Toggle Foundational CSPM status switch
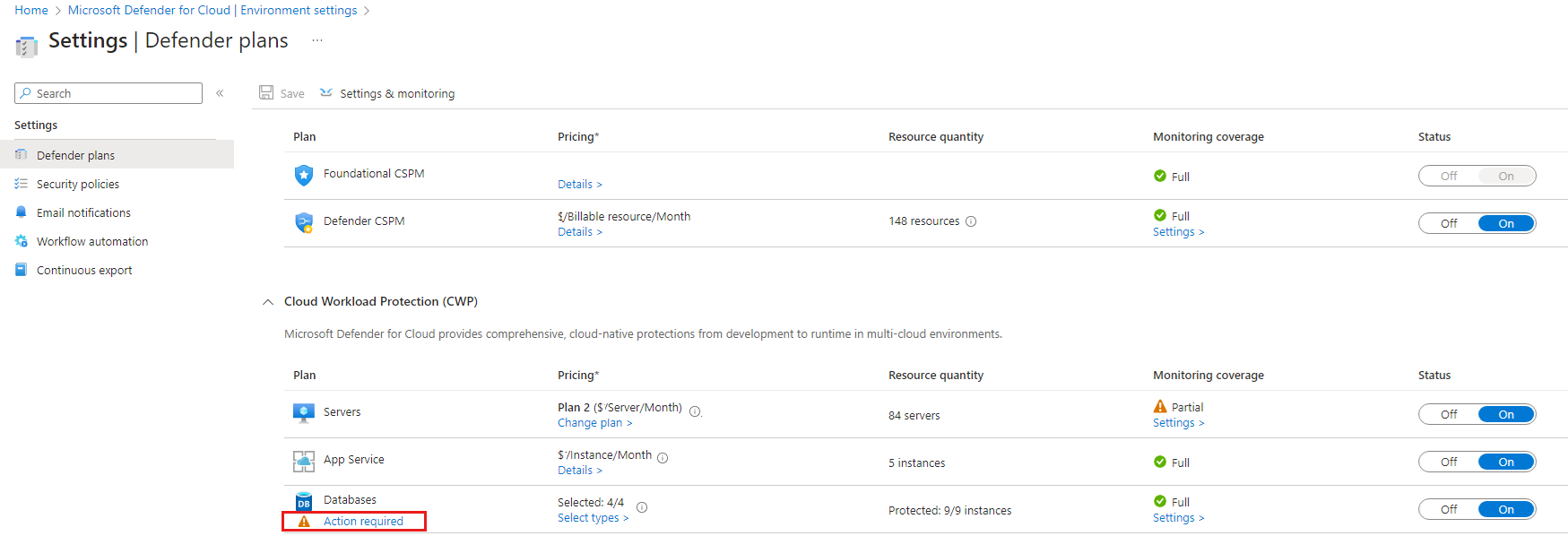 (x=1477, y=176)
